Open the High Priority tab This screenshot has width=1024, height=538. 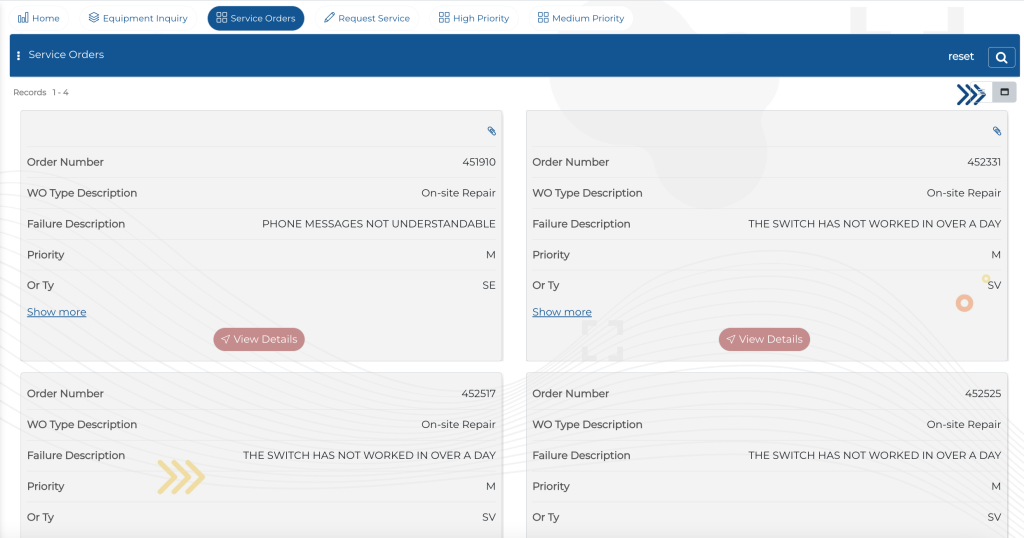[474, 18]
